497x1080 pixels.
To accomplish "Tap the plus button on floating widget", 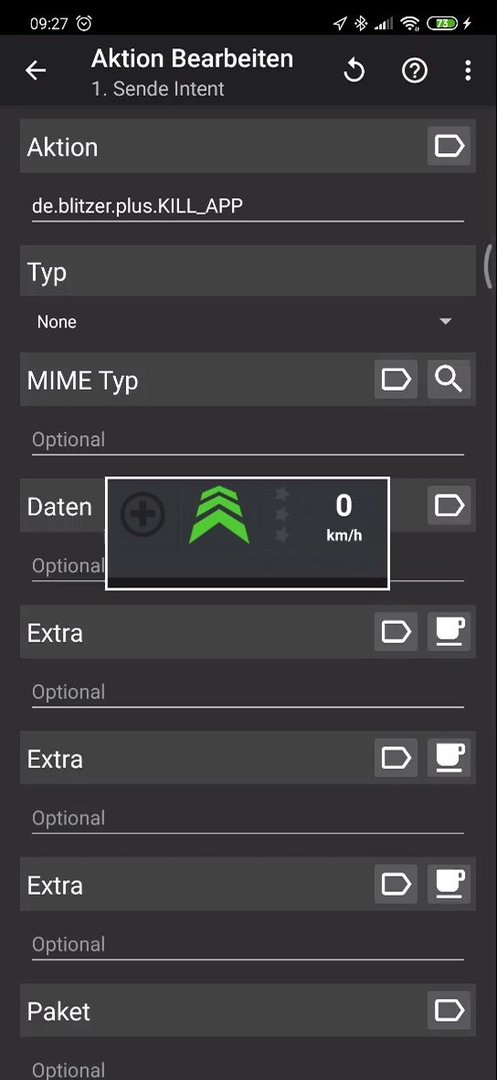I will [x=142, y=515].
